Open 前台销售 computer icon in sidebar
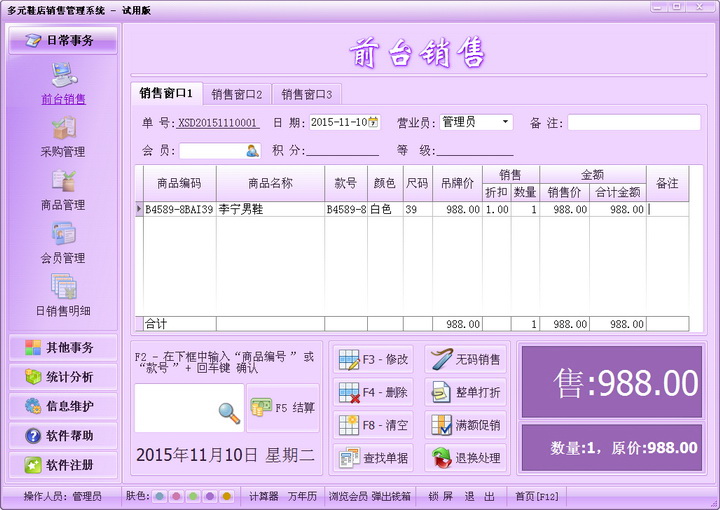Image resolution: width=720 pixels, height=510 pixels. (x=64, y=75)
